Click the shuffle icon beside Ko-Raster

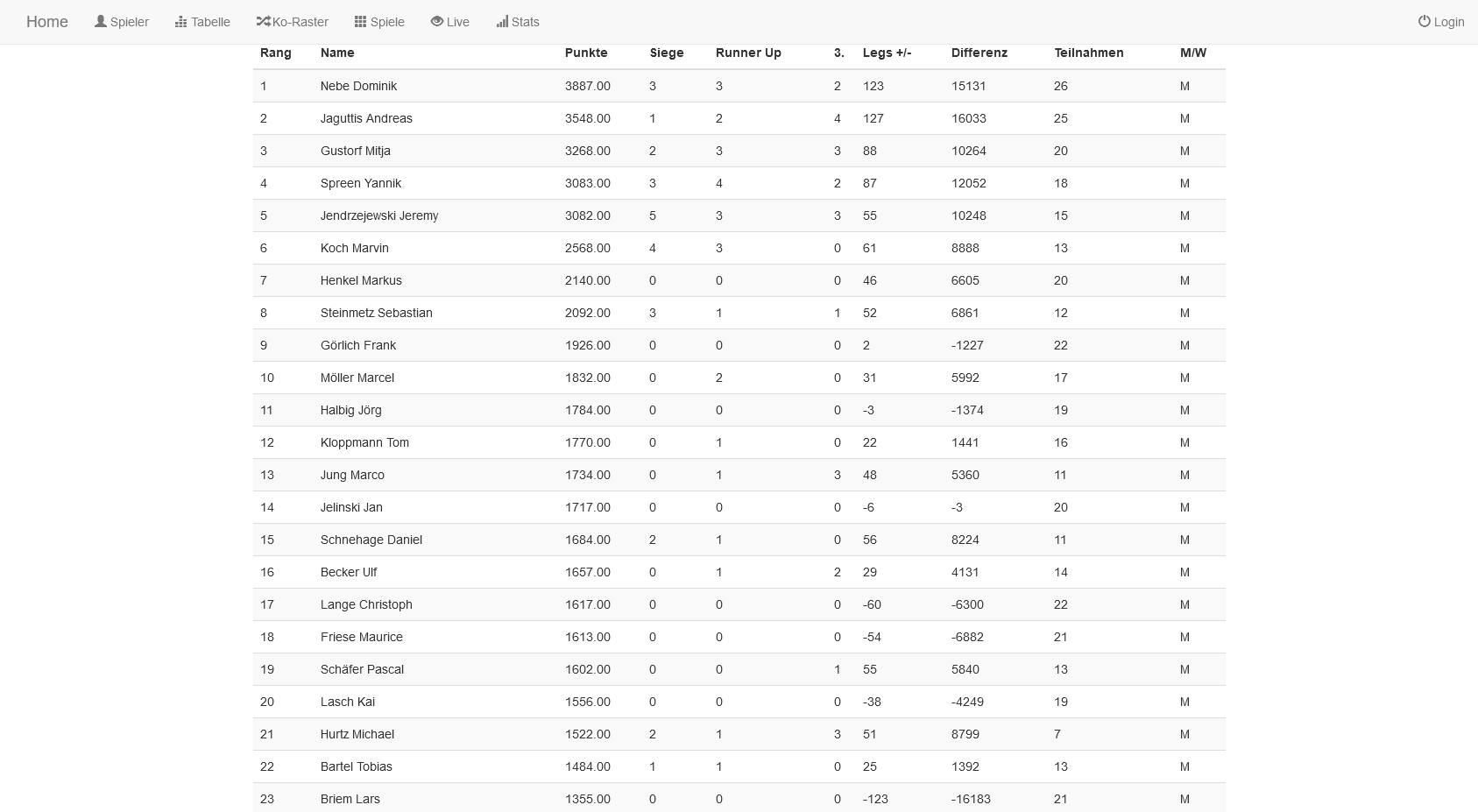[x=263, y=22]
